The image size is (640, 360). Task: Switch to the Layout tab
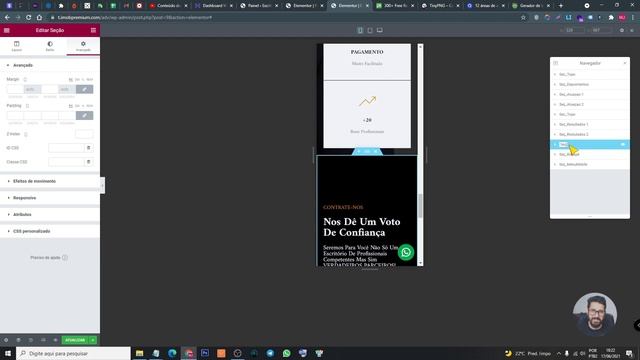coord(17,46)
